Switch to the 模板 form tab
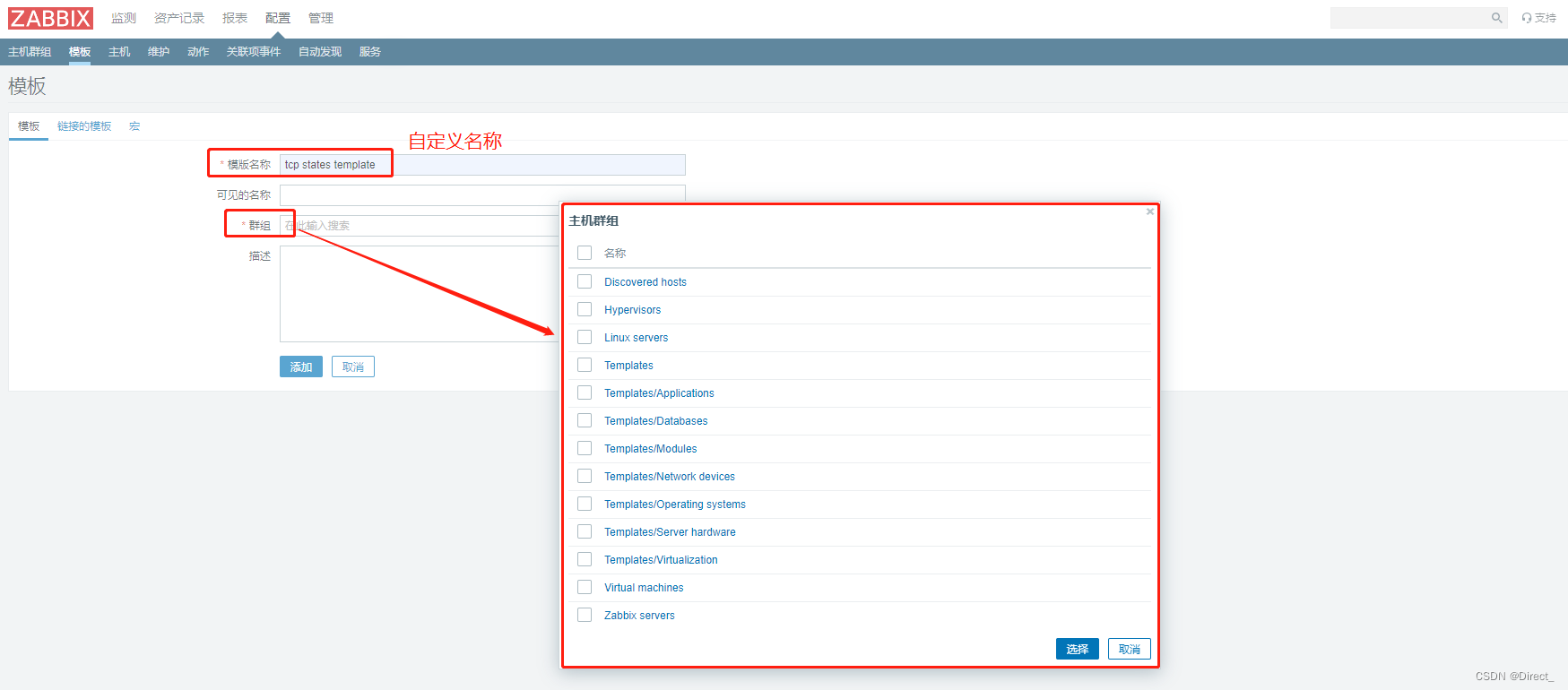This screenshot has width=1568, height=690. [x=29, y=126]
